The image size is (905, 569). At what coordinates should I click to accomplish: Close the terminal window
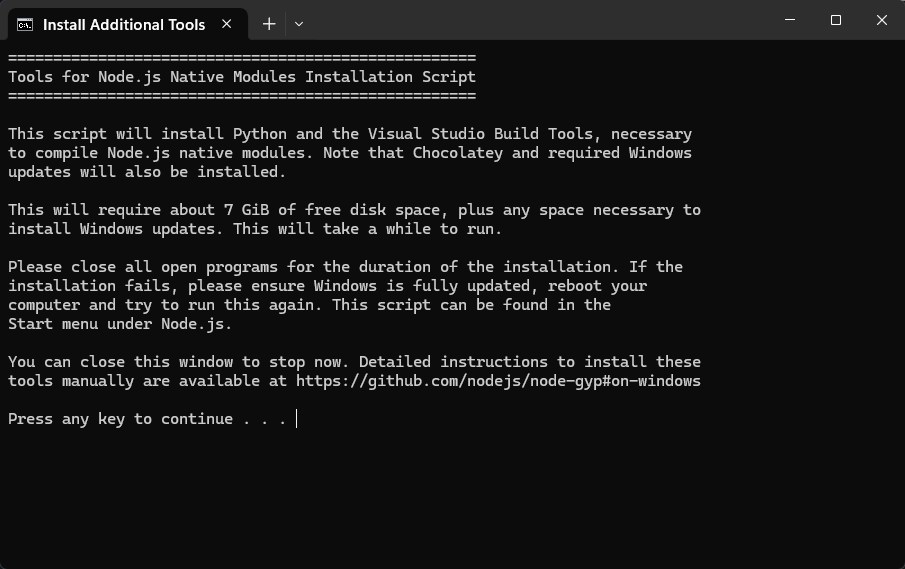coord(882,20)
